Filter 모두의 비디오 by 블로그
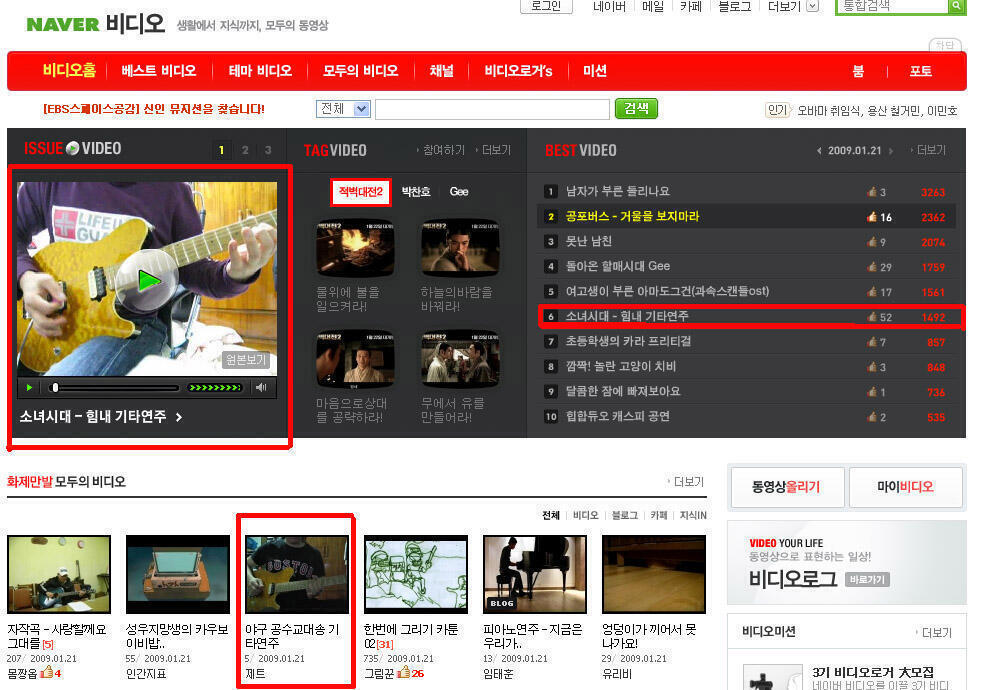The width and height of the screenshot is (988, 690). pos(624,515)
